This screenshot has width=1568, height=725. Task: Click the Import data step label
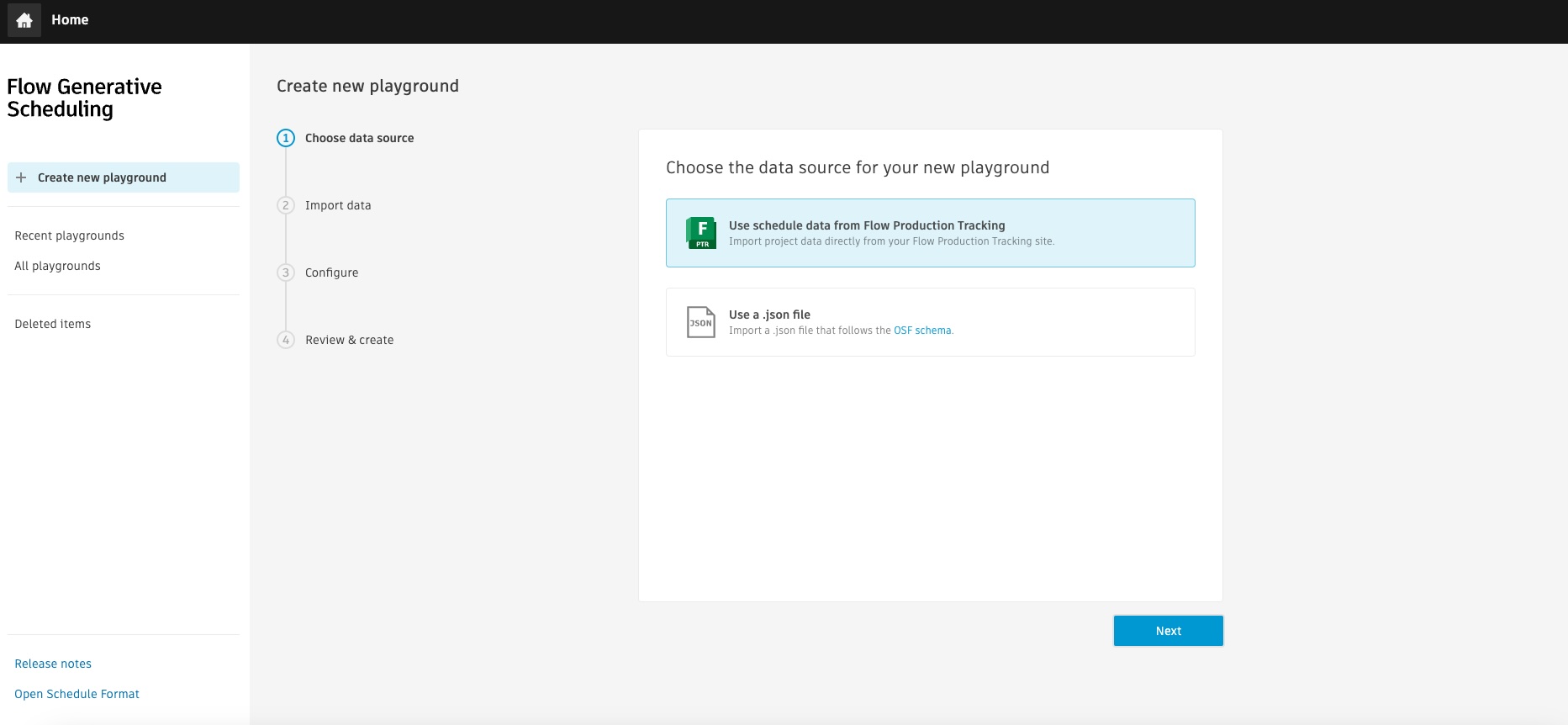click(338, 205)
